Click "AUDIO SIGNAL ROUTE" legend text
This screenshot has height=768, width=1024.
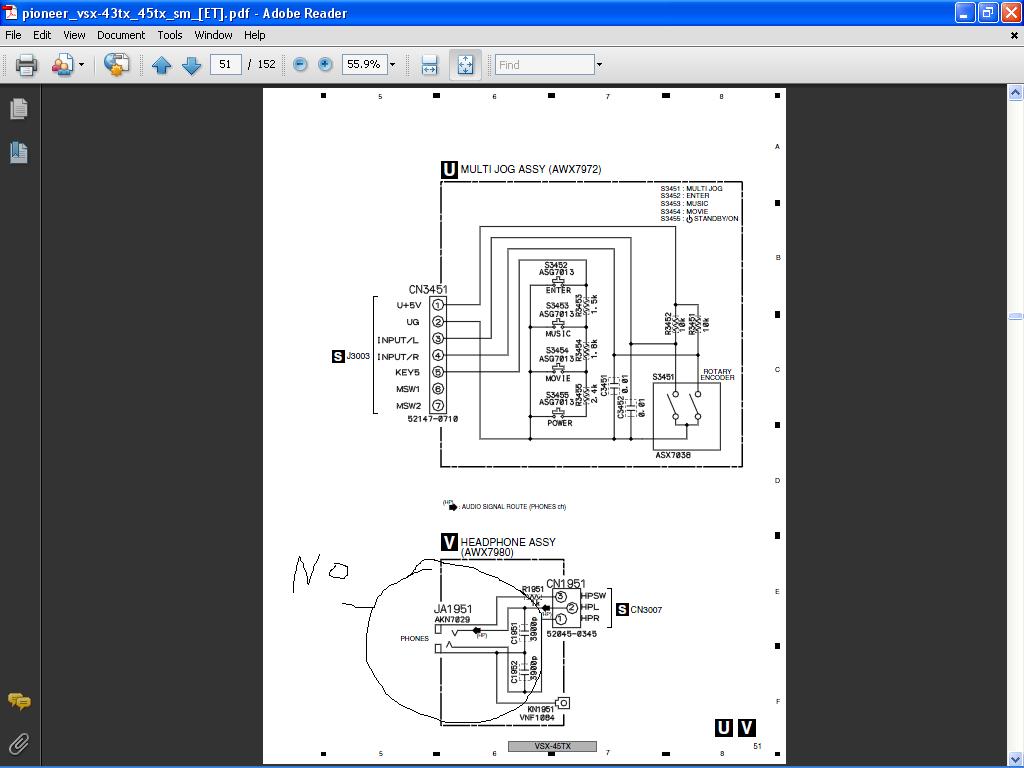click(x=513, y=507)
